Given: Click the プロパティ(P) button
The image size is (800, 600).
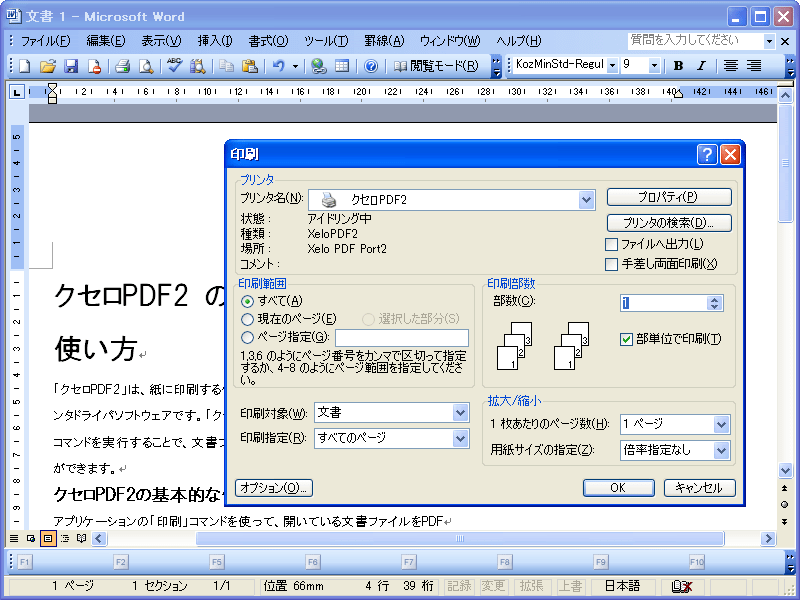Looking at the screenshot, I should click(669, 197).
